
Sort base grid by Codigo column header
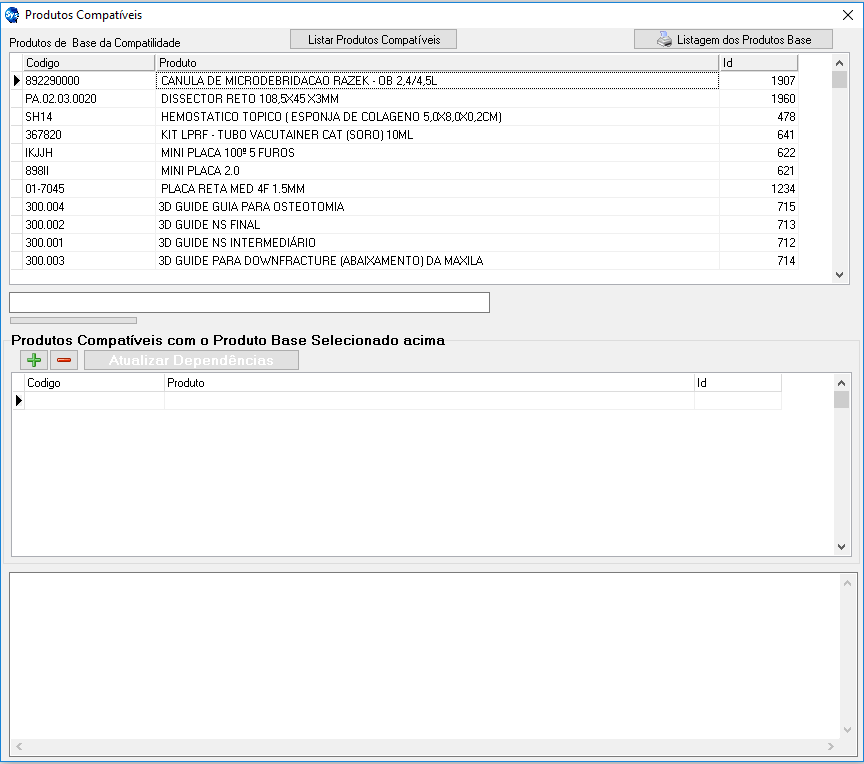[x=88, y=63]
